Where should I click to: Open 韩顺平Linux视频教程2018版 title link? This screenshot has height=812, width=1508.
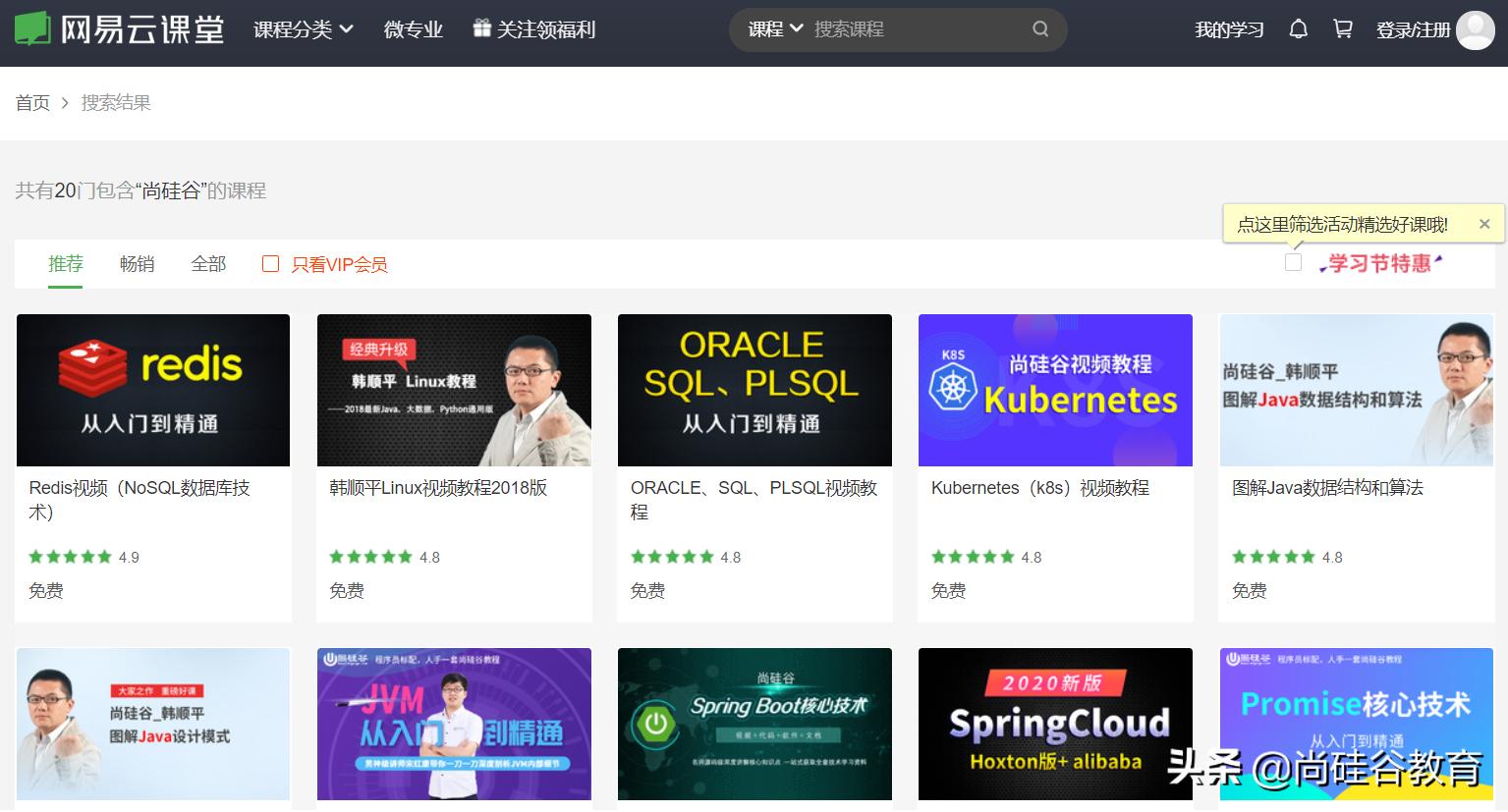pos(438,488)
